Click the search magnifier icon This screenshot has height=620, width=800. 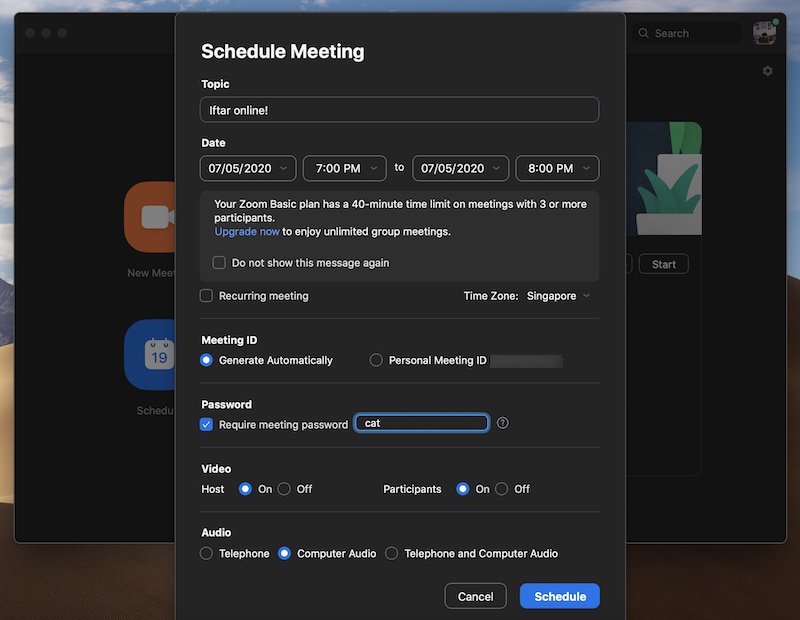[x=643, y=33]
